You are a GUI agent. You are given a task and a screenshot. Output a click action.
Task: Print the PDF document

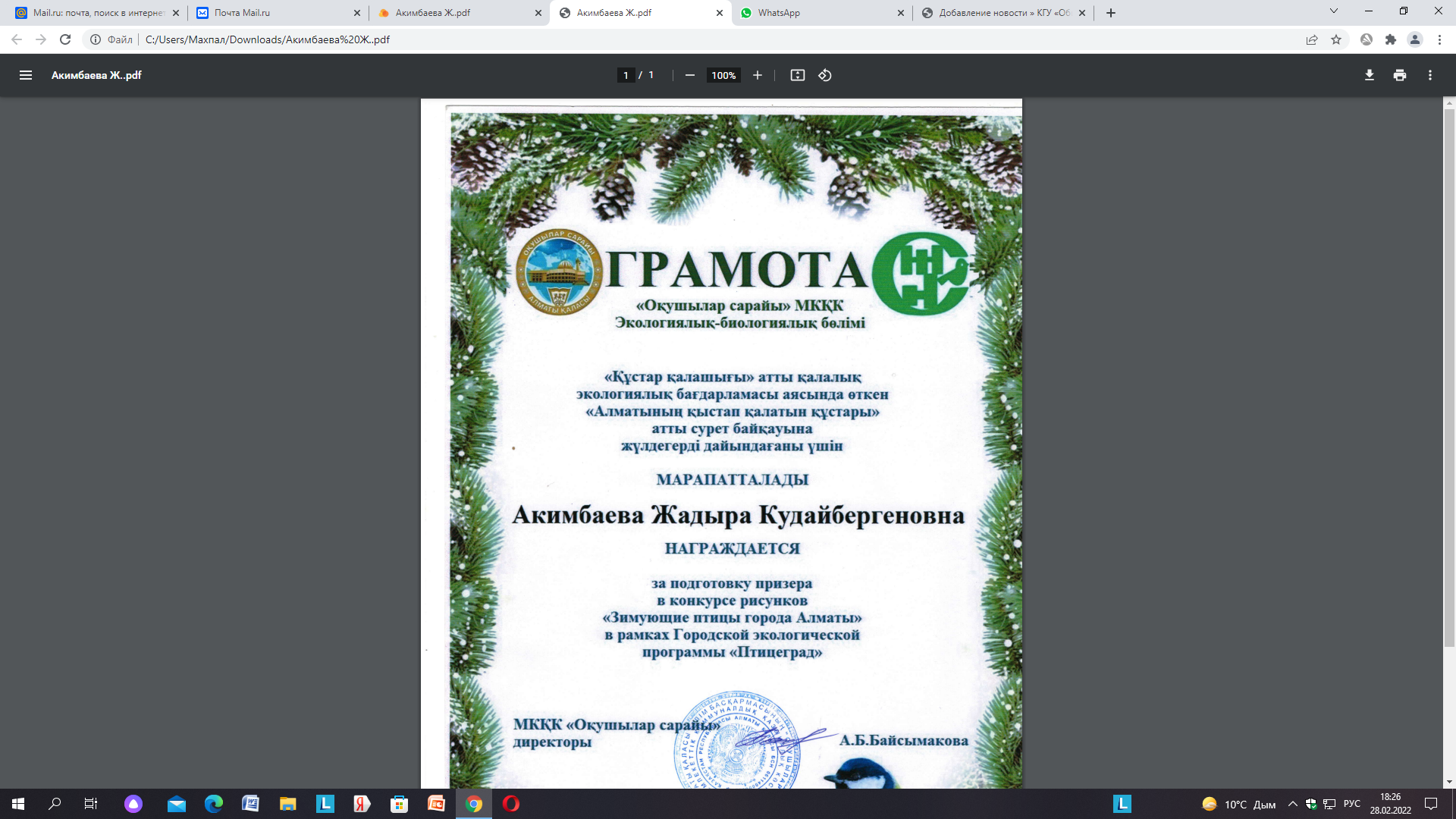(1399, 75)
